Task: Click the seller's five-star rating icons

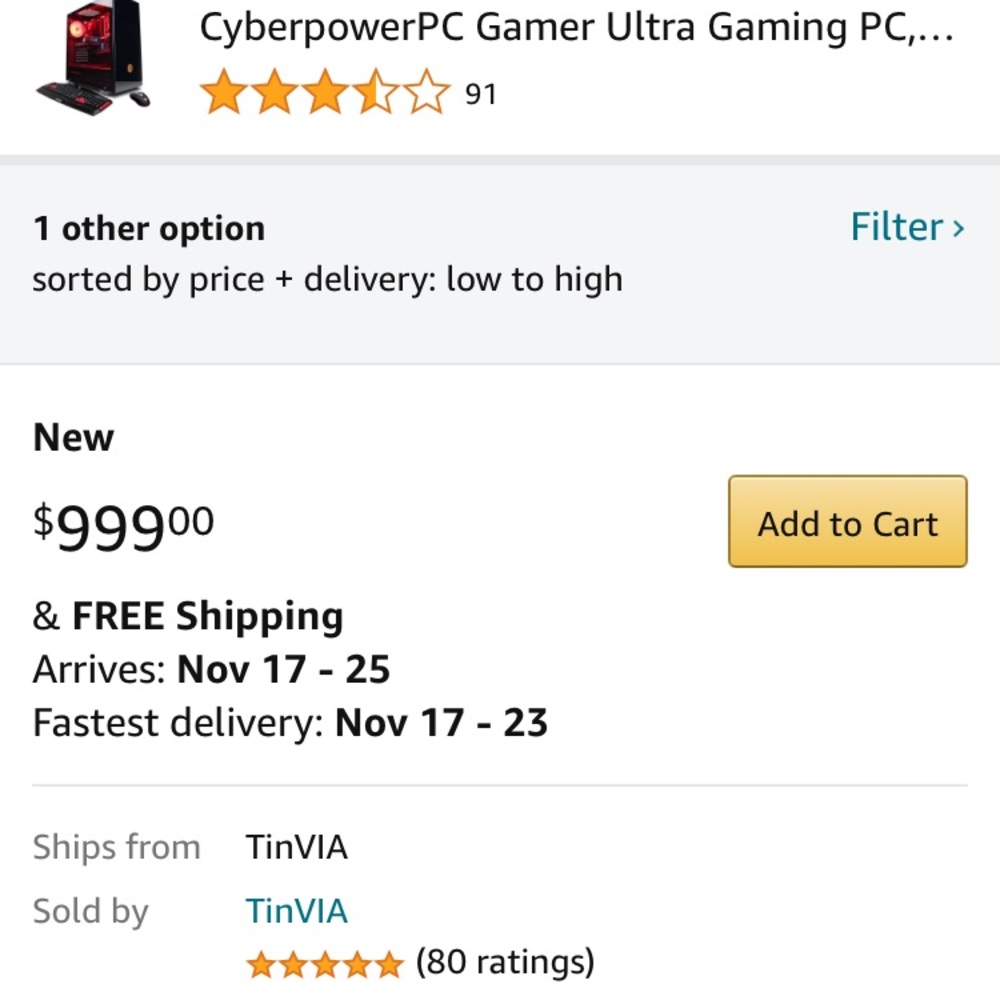Action: tap(325, 962)
